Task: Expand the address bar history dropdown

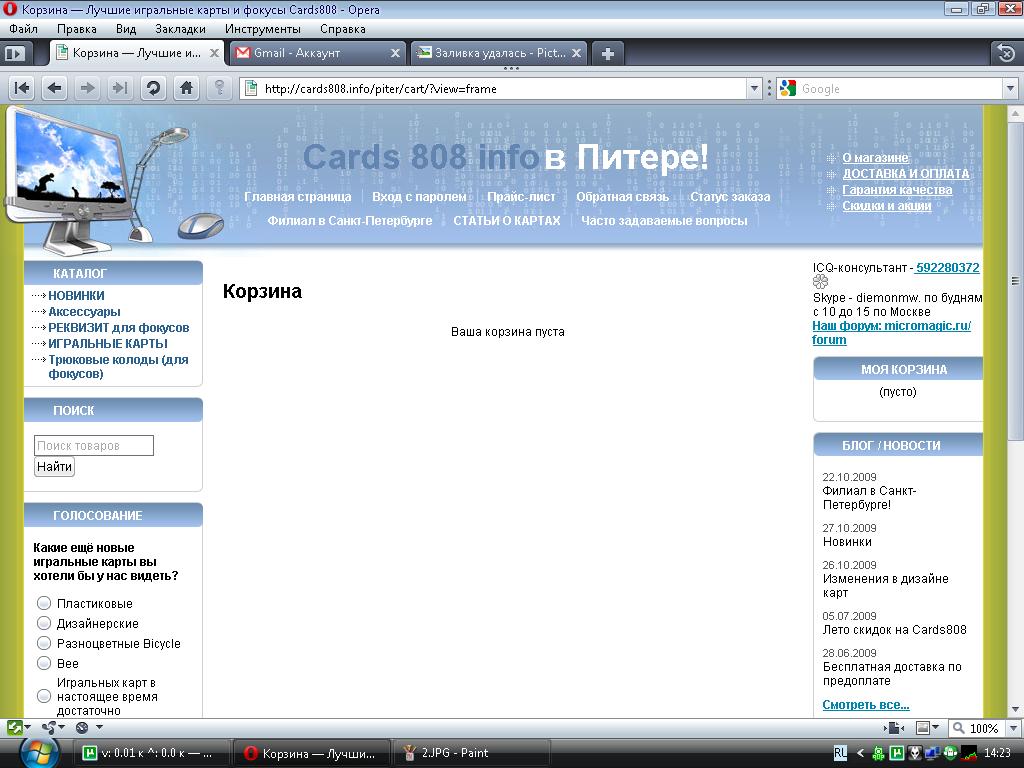Action: tap(754, 88)
